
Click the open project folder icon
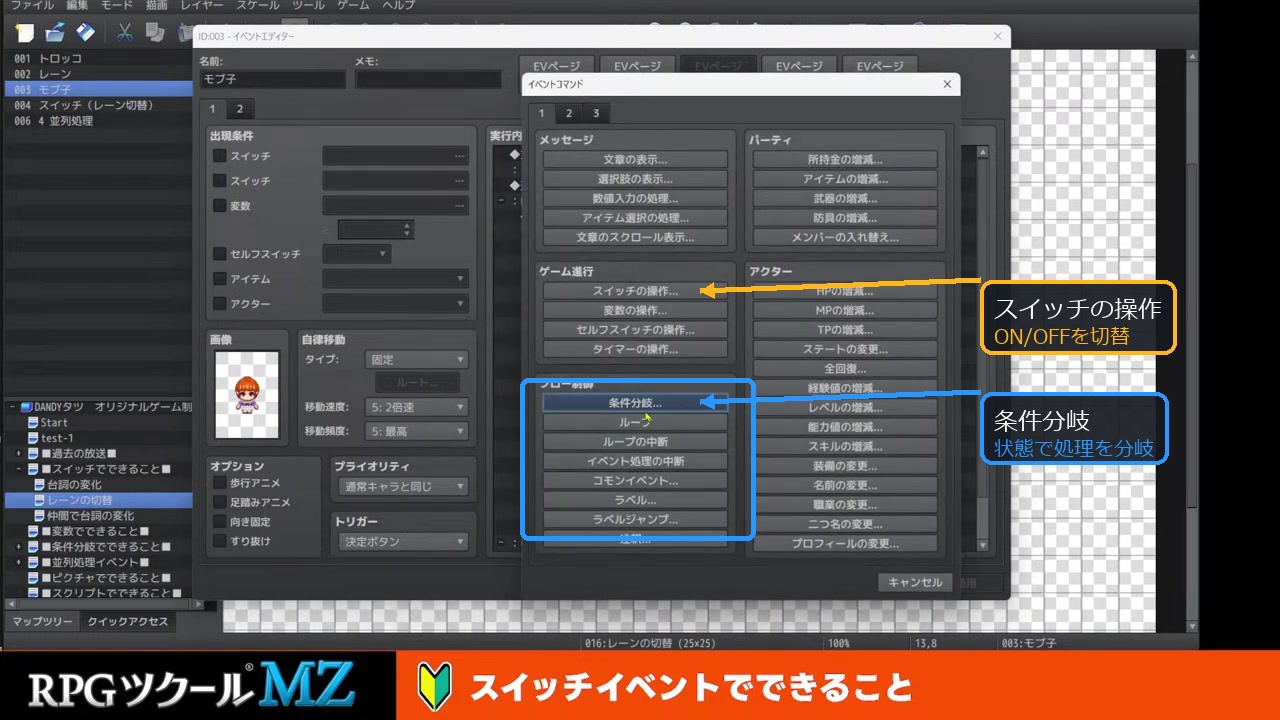click(56, 32)
